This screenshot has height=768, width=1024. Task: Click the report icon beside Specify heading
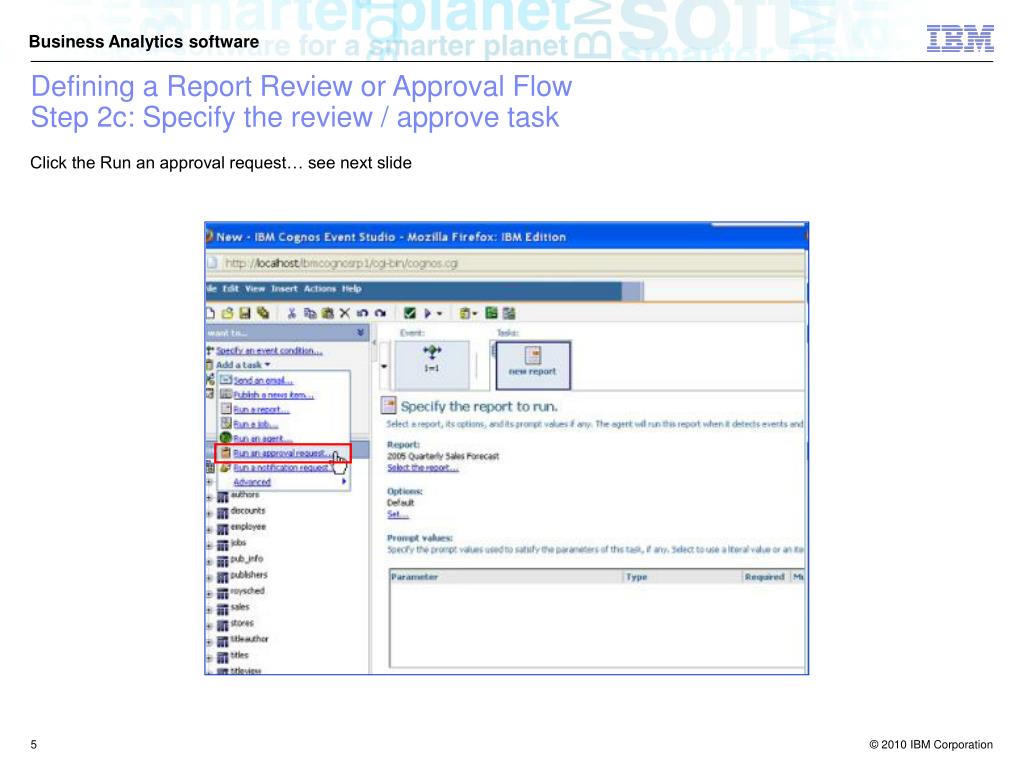point(389,406)
